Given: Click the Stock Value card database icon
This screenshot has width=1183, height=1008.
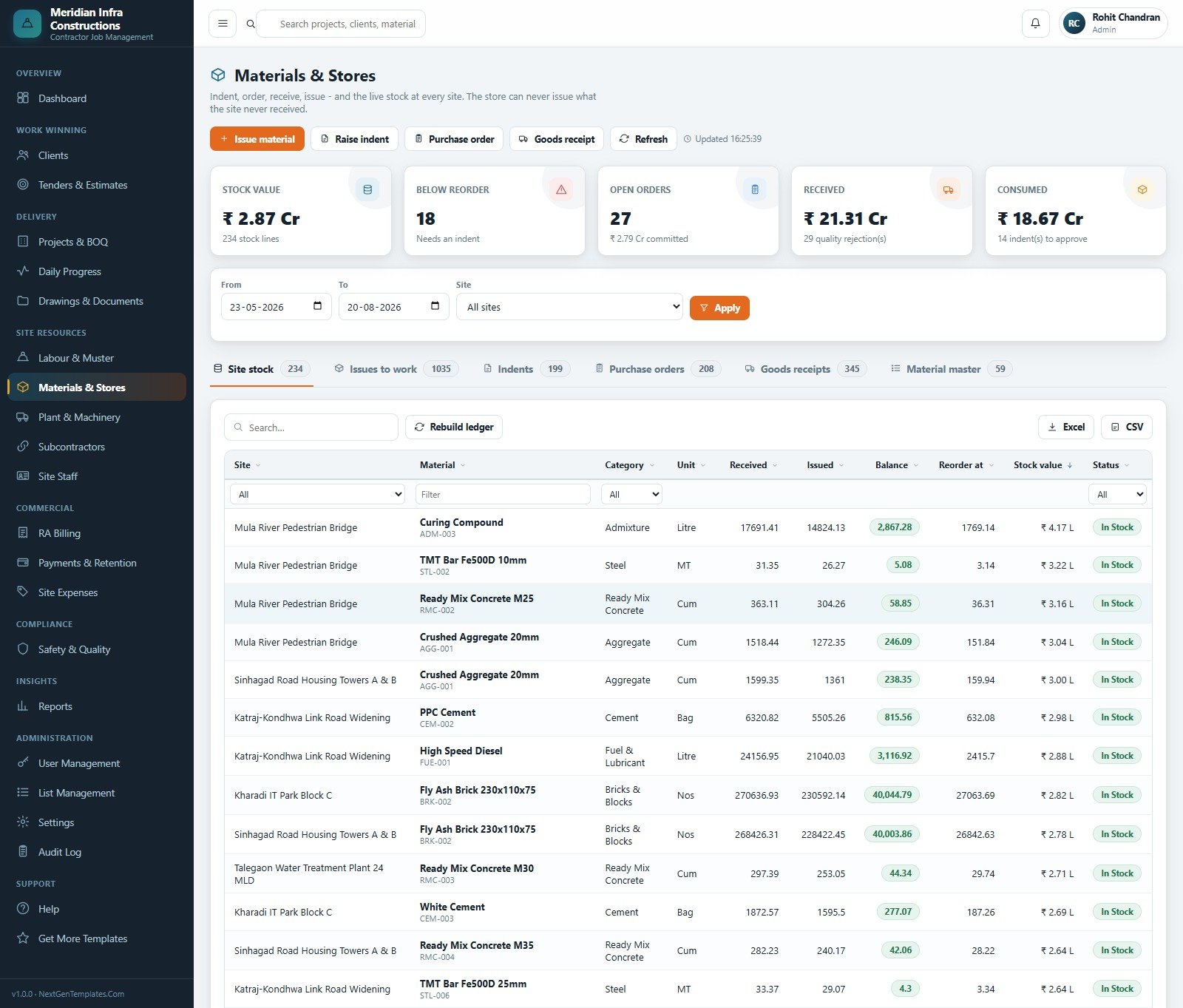Looking at the screenshot, I should pos(367,190).
